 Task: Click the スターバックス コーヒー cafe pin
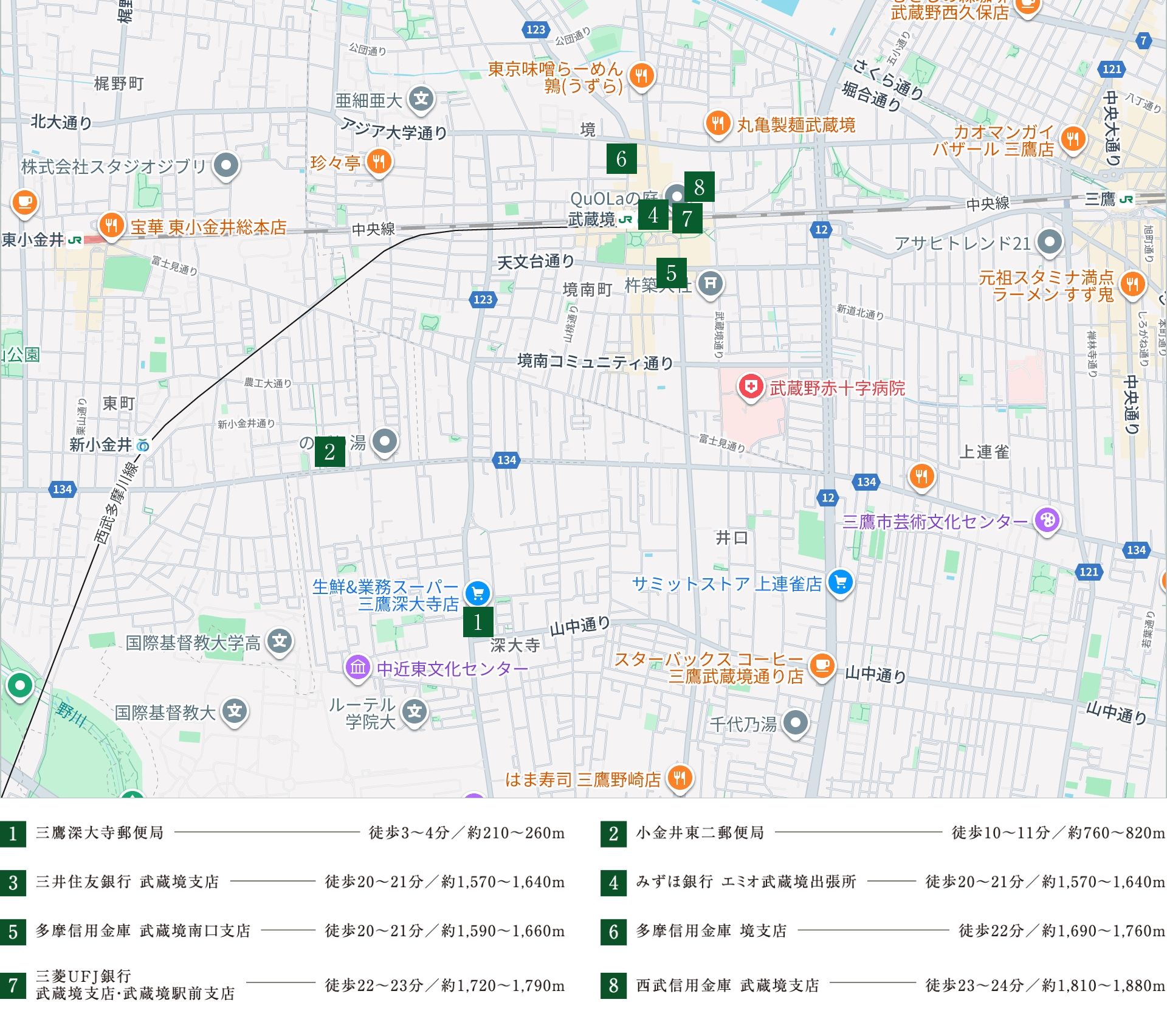pyautogui.click(x=822, y=665)
